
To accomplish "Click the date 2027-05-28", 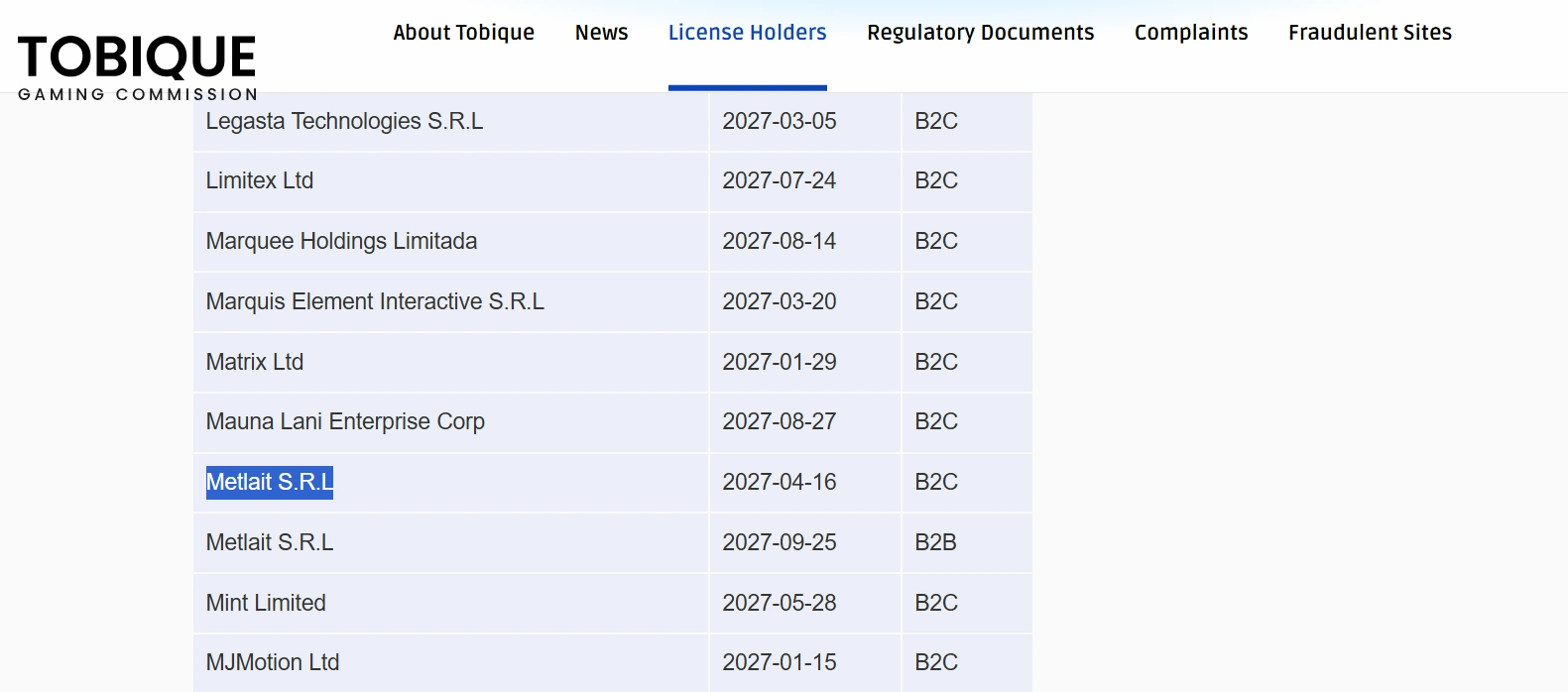I will pos(780,603).
